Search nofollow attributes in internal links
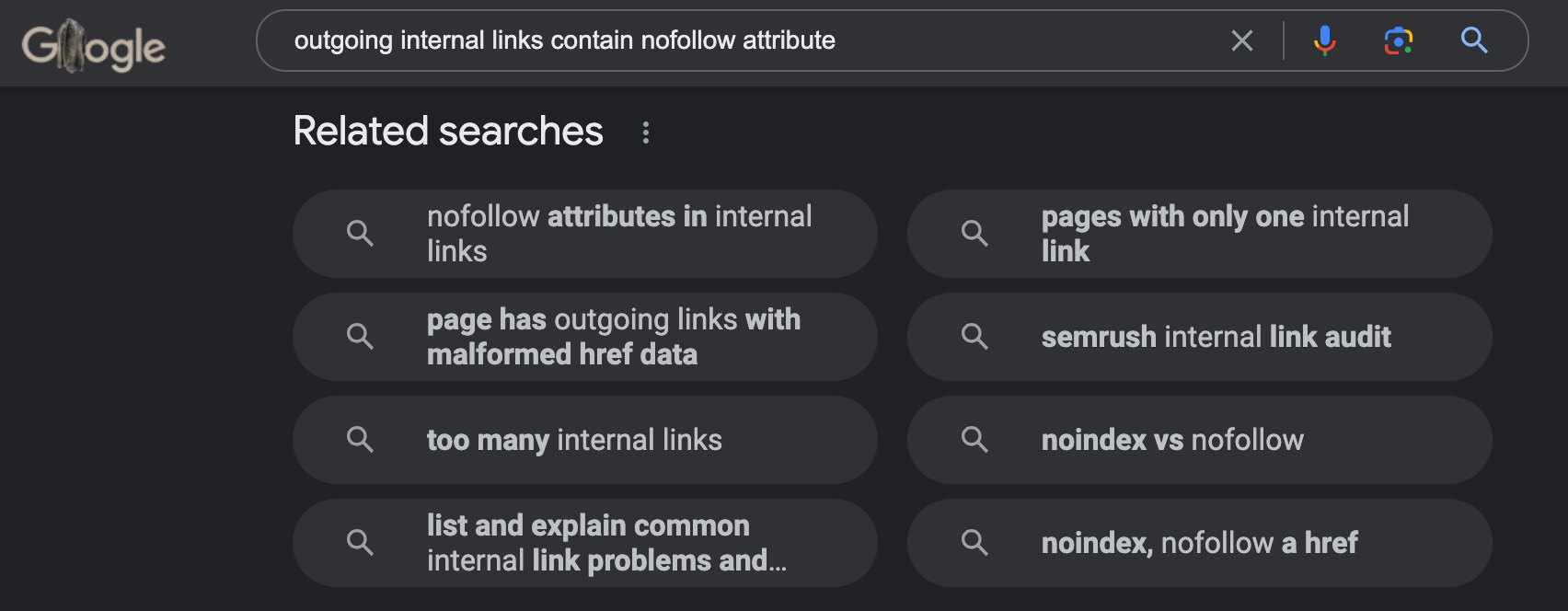This screenshot has width=1568, height=611. click(x=585, y=234)
